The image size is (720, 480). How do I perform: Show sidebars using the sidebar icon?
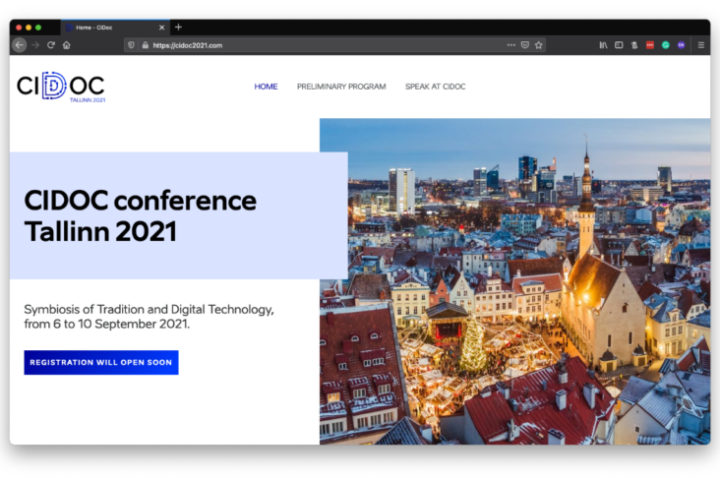pyautogui.click(x=619, y=45)
